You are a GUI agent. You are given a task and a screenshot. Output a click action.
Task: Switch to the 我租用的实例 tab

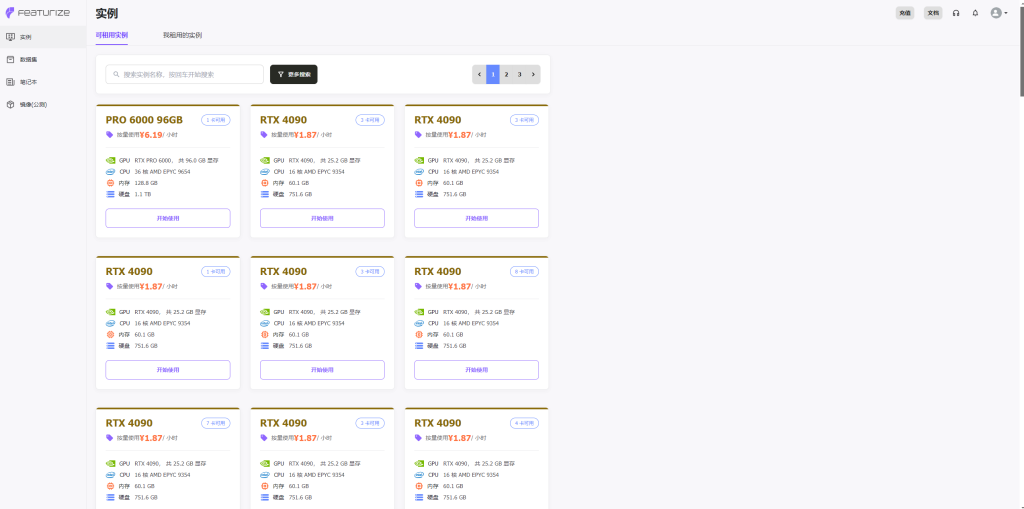pos(182,35)
